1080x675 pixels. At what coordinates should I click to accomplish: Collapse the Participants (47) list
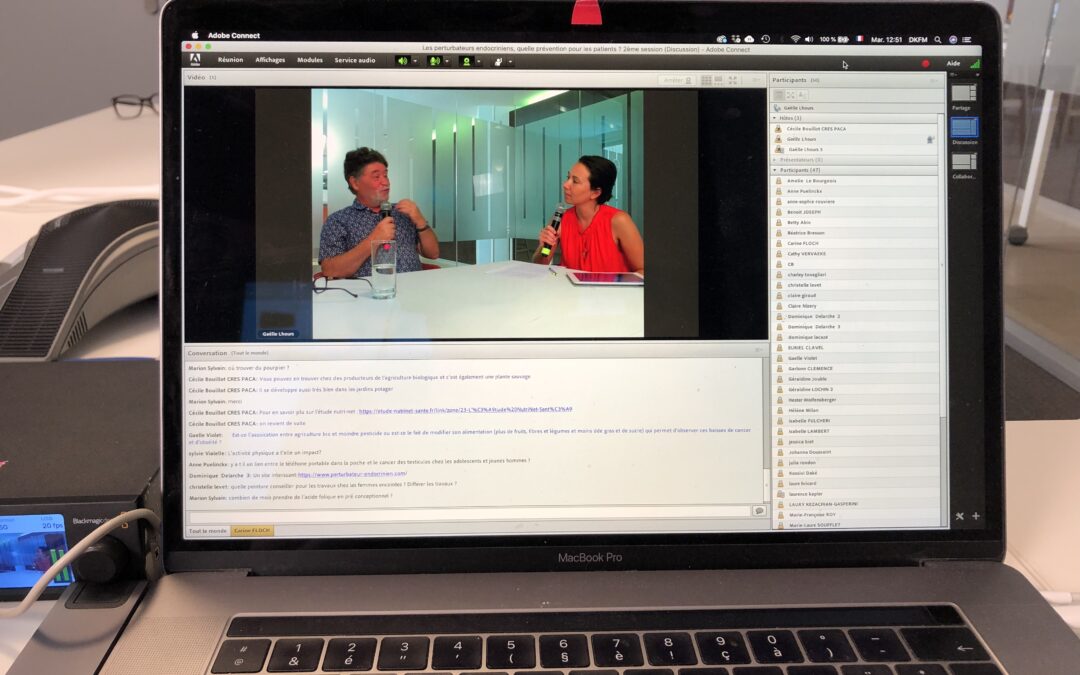pos(774,170)
